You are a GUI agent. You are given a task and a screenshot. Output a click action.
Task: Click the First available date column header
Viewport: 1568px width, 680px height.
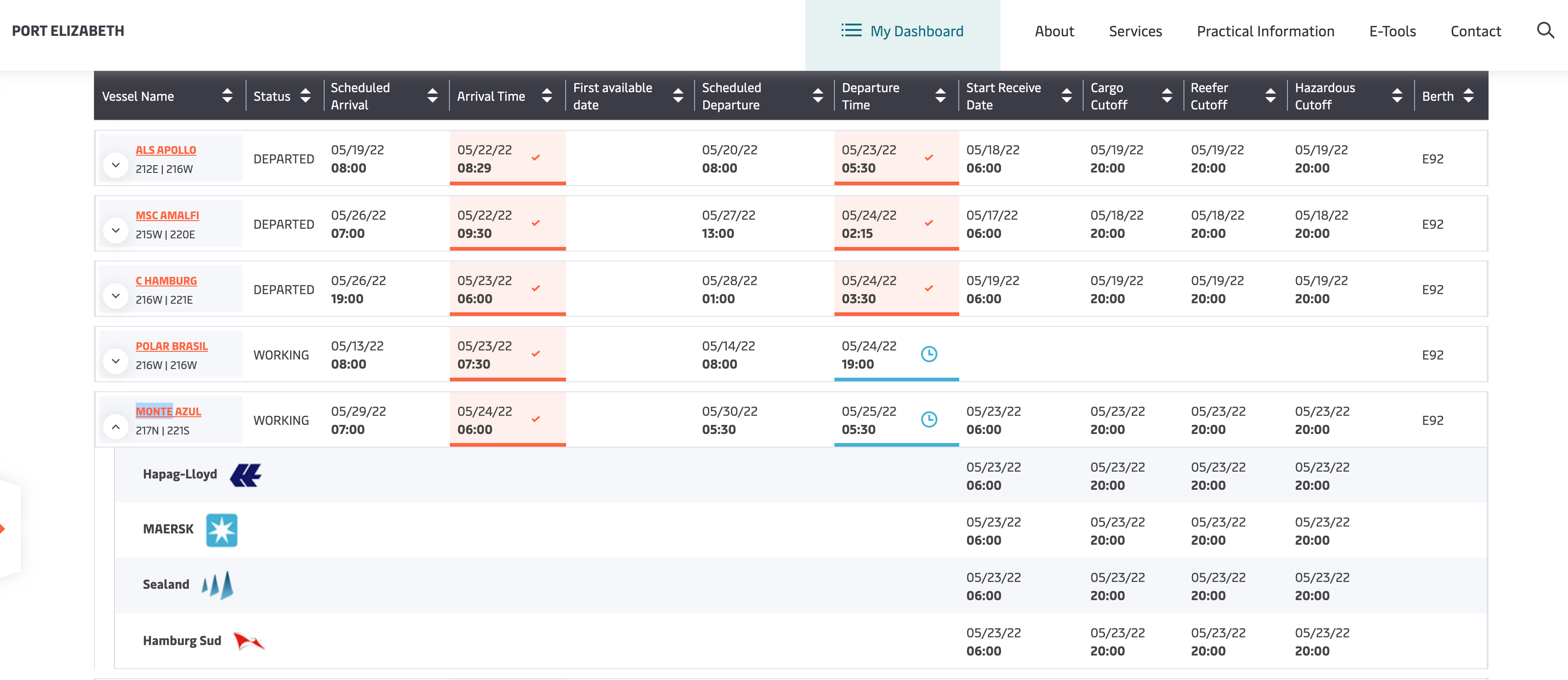[612, 96]
